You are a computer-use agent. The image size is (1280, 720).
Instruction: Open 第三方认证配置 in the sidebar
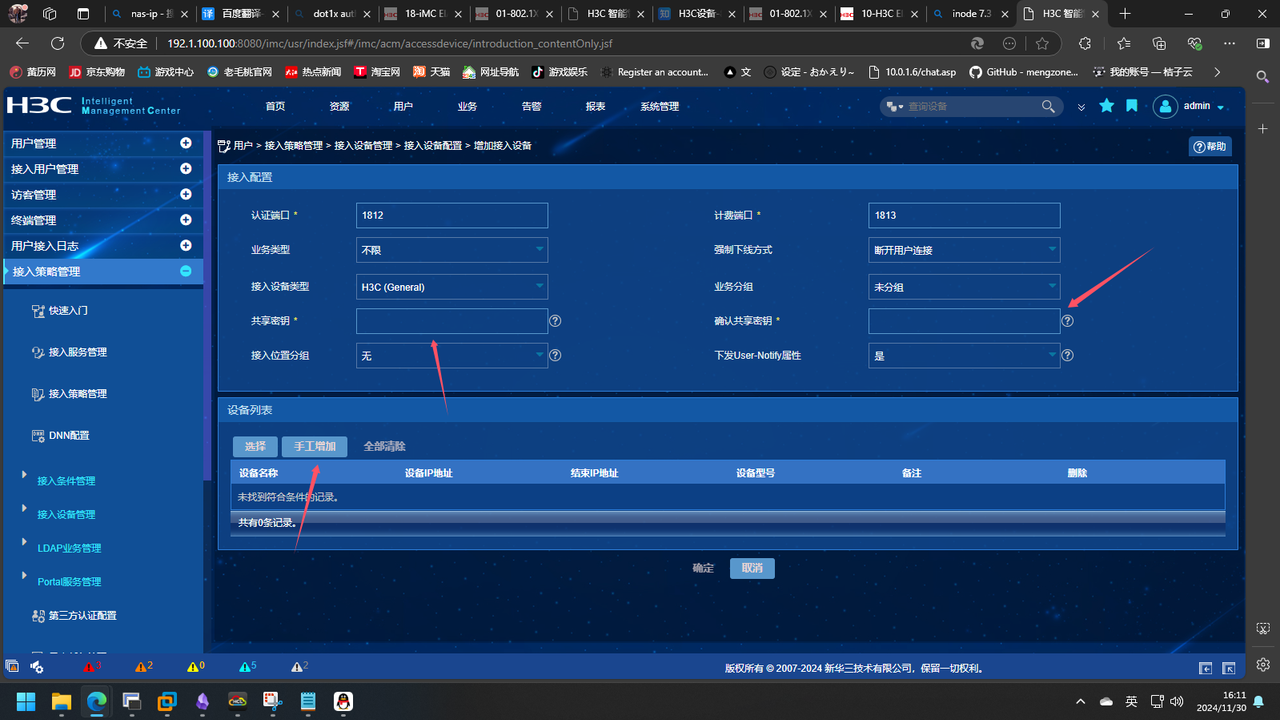[82, 616]
